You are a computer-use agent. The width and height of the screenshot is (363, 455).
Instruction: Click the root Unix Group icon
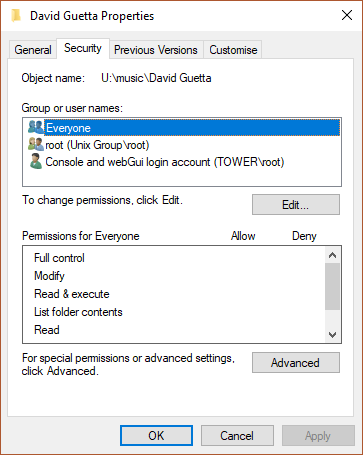[35, 144]
